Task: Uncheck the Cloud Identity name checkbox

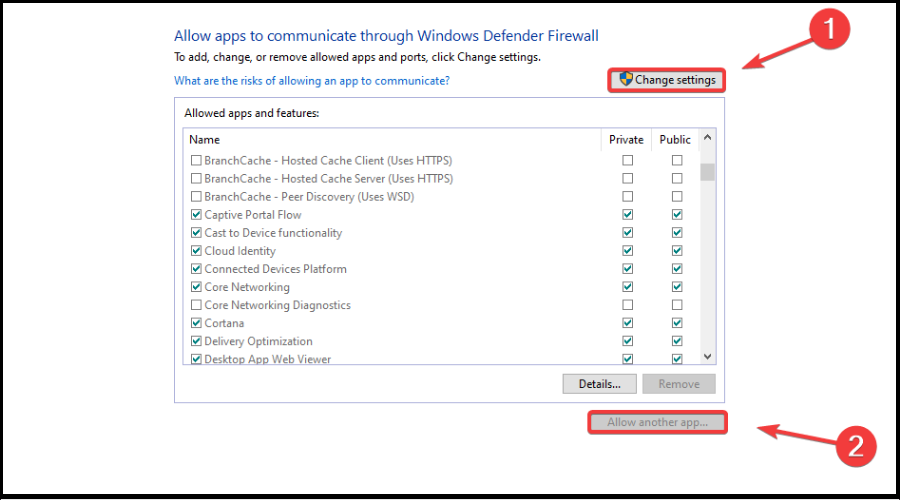Action: 196,251
